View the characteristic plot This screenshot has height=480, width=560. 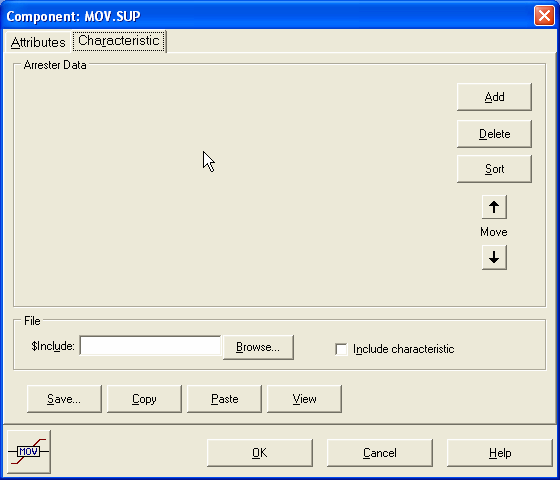(x=304, y=399)
